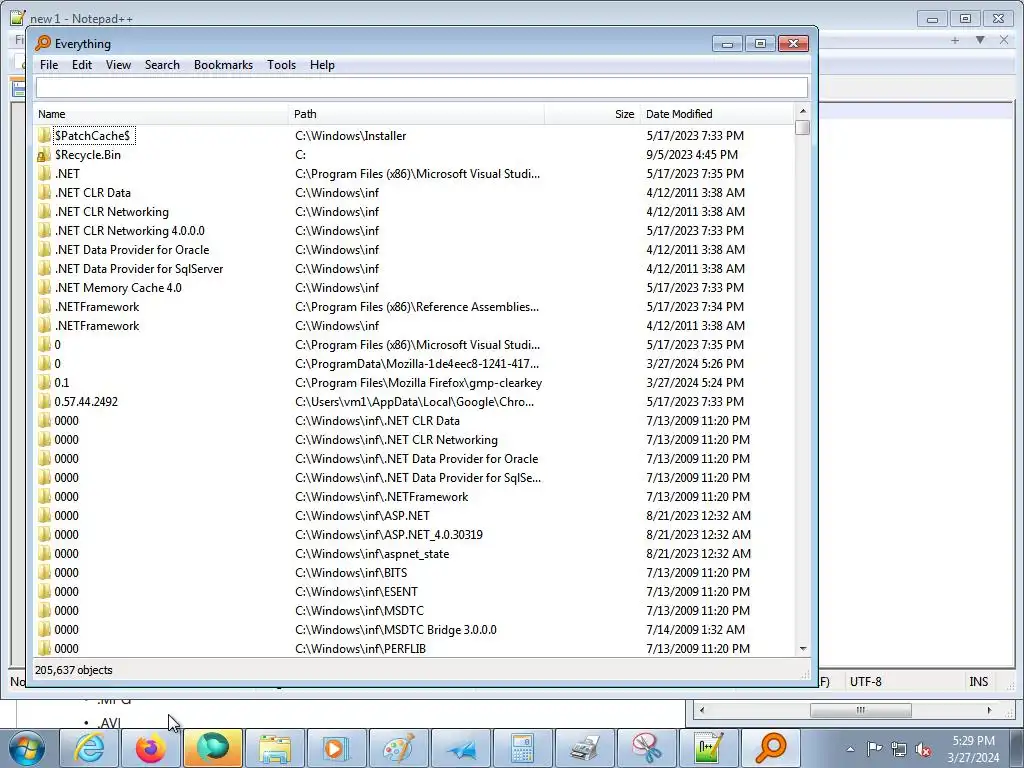Click path 'C:\Windows\inf\aspnet_state'
This screenshot has width=1024, height=768.
click(x=372, y=554)
